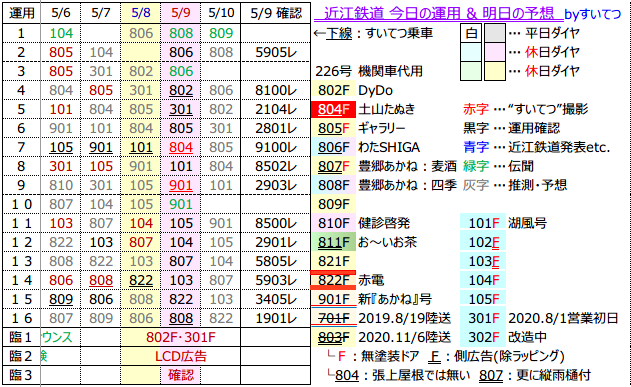Image resolution: width=631 pixels, height=387 pixels.
Task: Select the 226号 機関車代用 note
Action: click(369, 72)
